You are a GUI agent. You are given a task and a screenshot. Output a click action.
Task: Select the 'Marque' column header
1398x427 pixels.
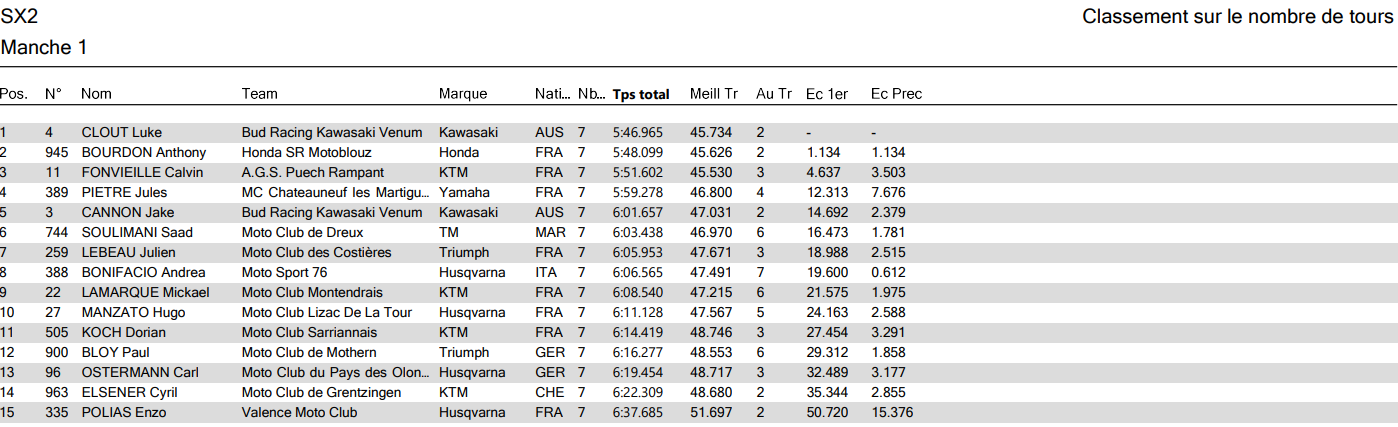[x=463, y=94]
